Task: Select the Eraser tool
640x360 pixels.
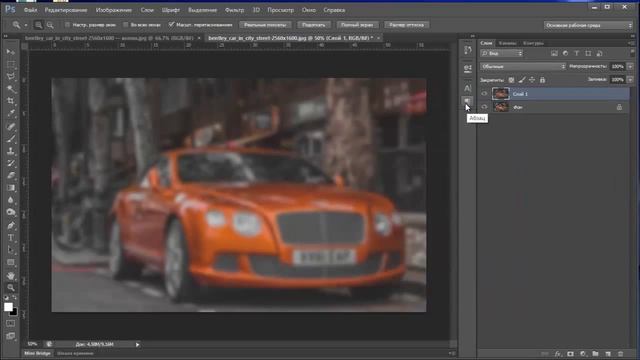Action: [x=11, y=176]
